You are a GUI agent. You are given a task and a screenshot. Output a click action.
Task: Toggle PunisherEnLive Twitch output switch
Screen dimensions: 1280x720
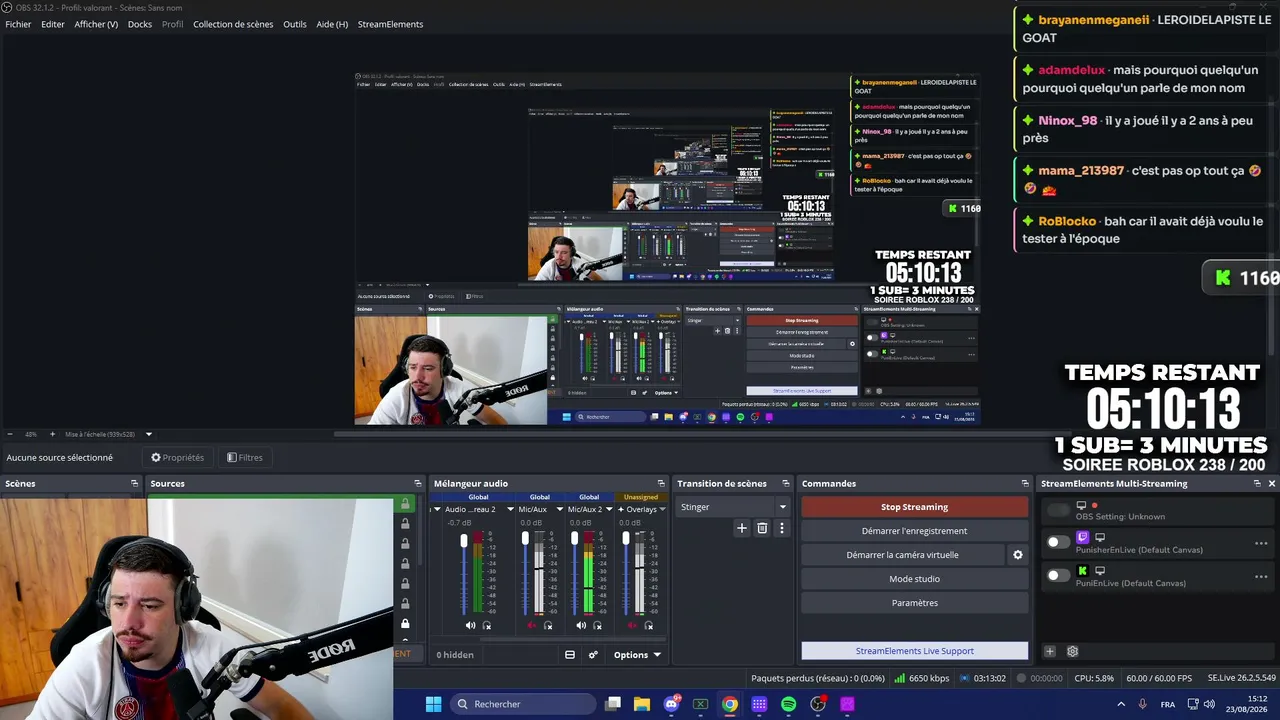coord(1058,542)
